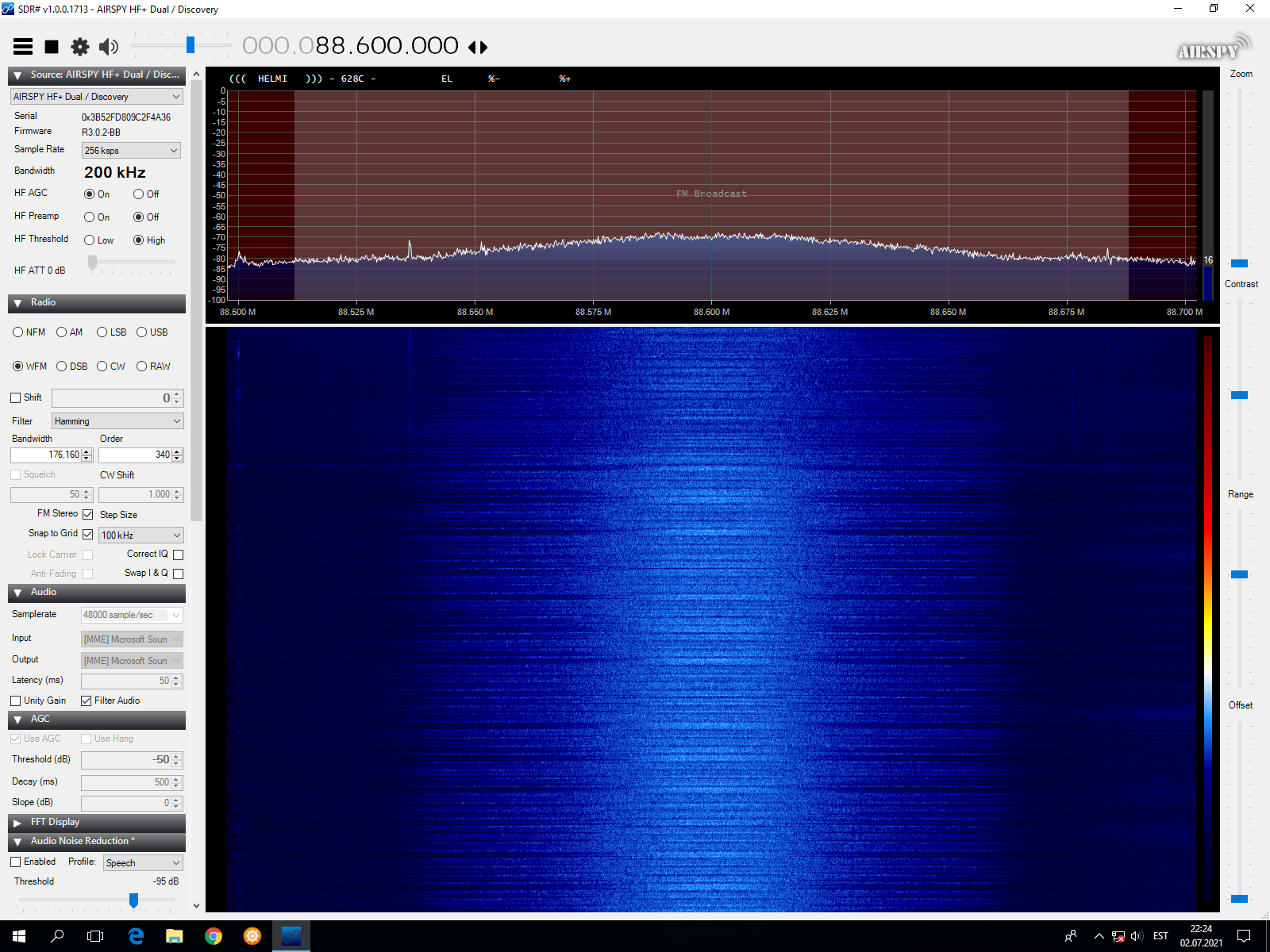The height and width of the screenshot is (952, 1270).
Task: Open the Sample Rate dropdown
Action: pyautogui.click(x=132, y=151)
